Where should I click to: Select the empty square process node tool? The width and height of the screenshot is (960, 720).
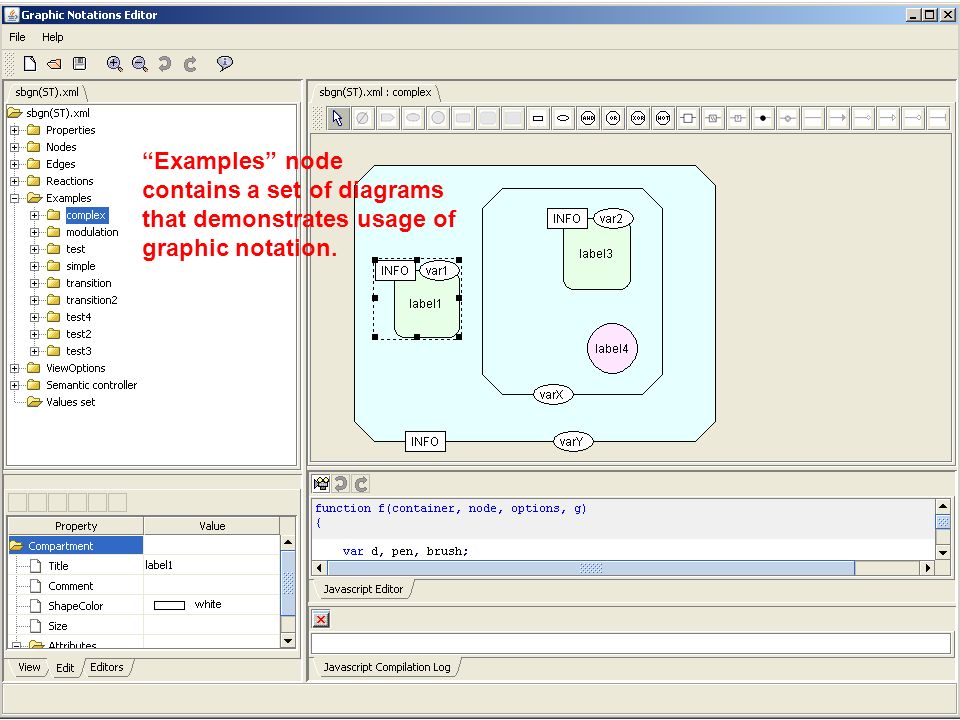coord(688,118)
